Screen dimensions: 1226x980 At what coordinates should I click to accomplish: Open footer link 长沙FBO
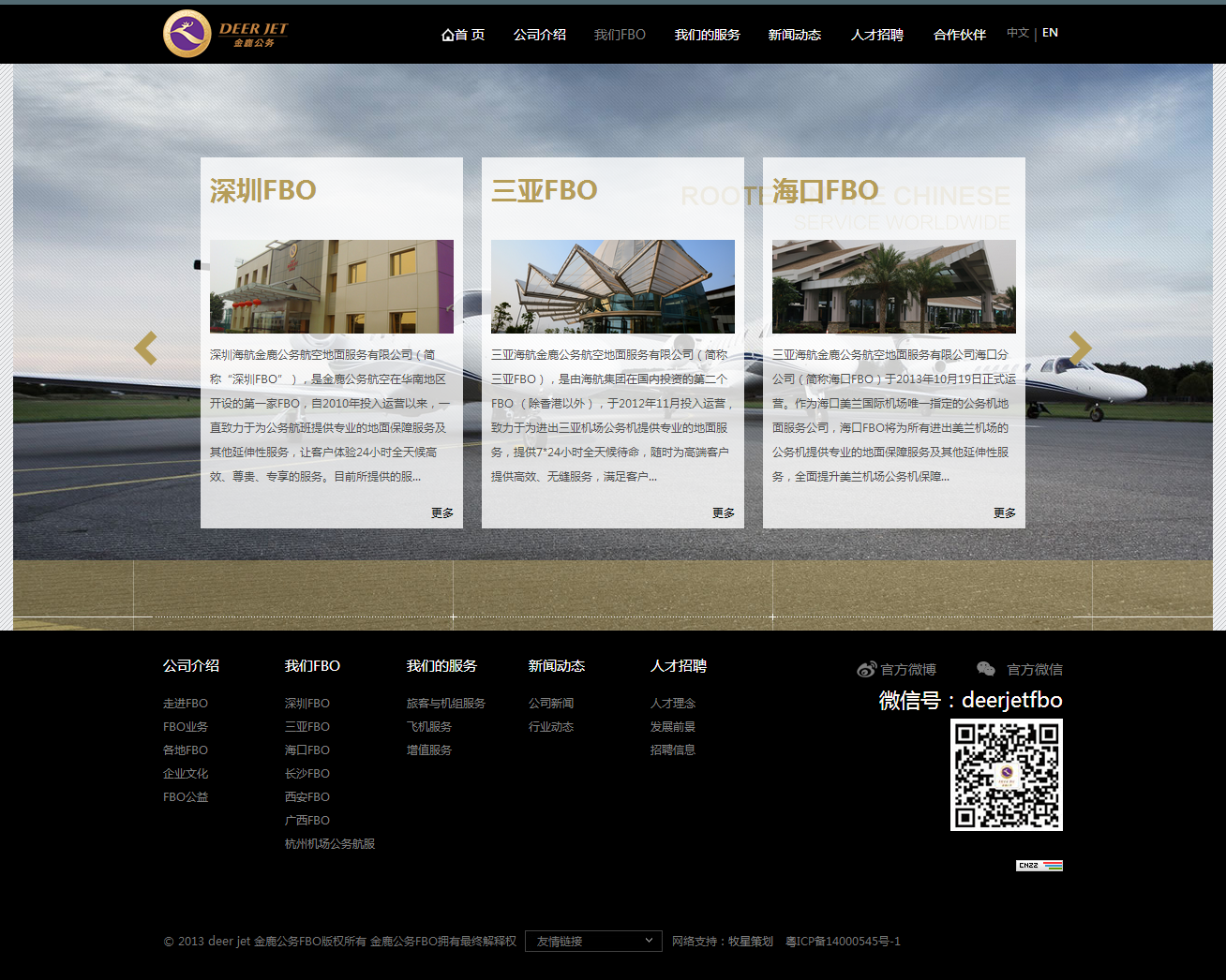(x=307, y=773)
